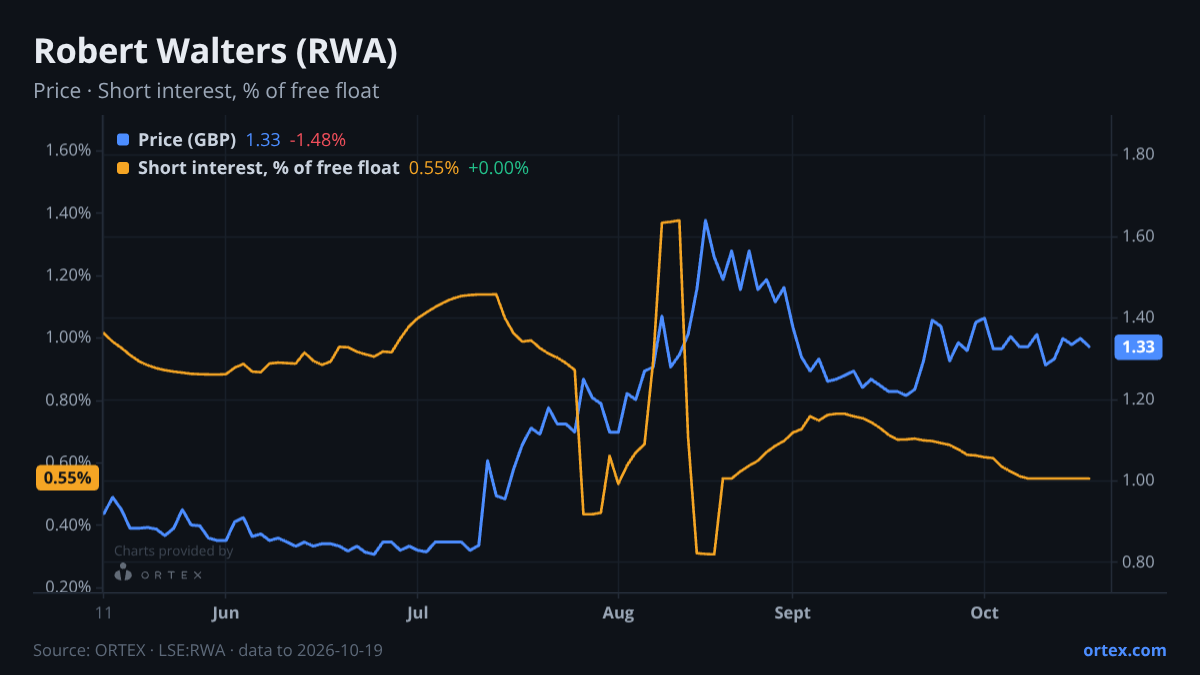Click the 1.60% left axis label
The height and width of the screenshot is (675, 1200).
pos(69,150)
